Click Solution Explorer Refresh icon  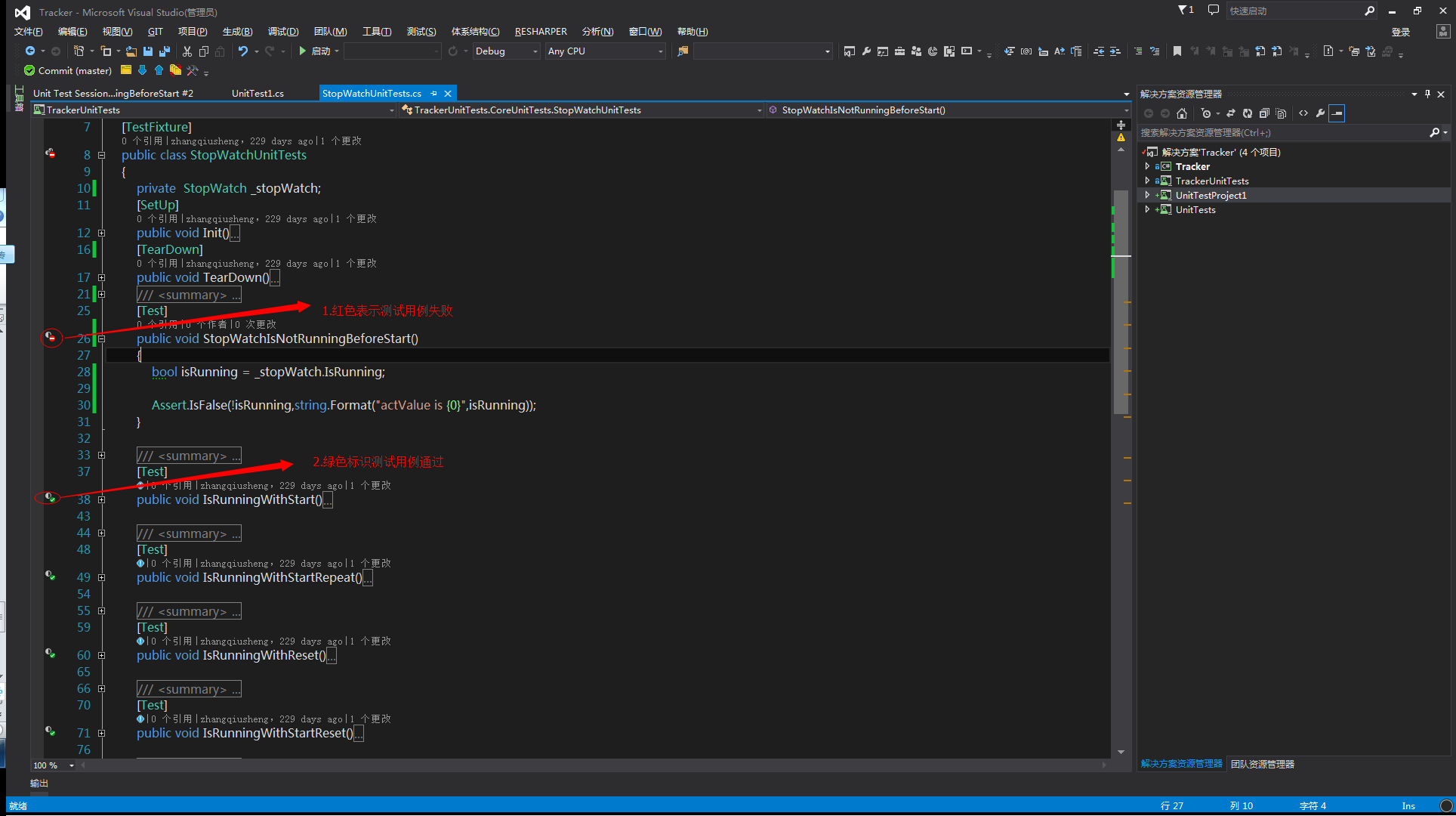(x=1247, y=113)
